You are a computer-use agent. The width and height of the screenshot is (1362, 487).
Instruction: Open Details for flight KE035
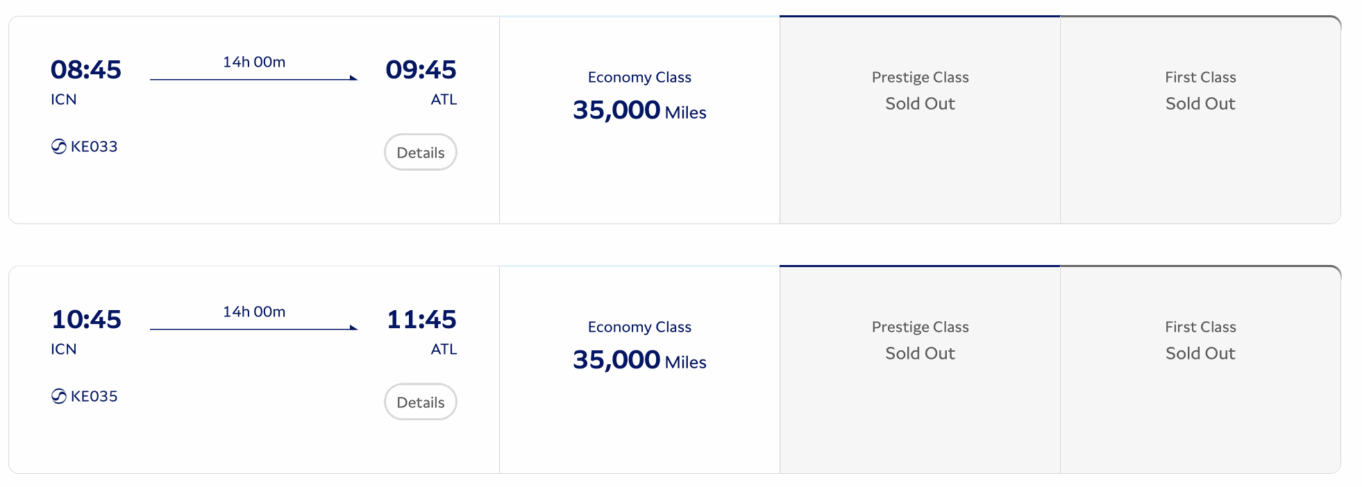pyautogui.click(x=420, y=403)
